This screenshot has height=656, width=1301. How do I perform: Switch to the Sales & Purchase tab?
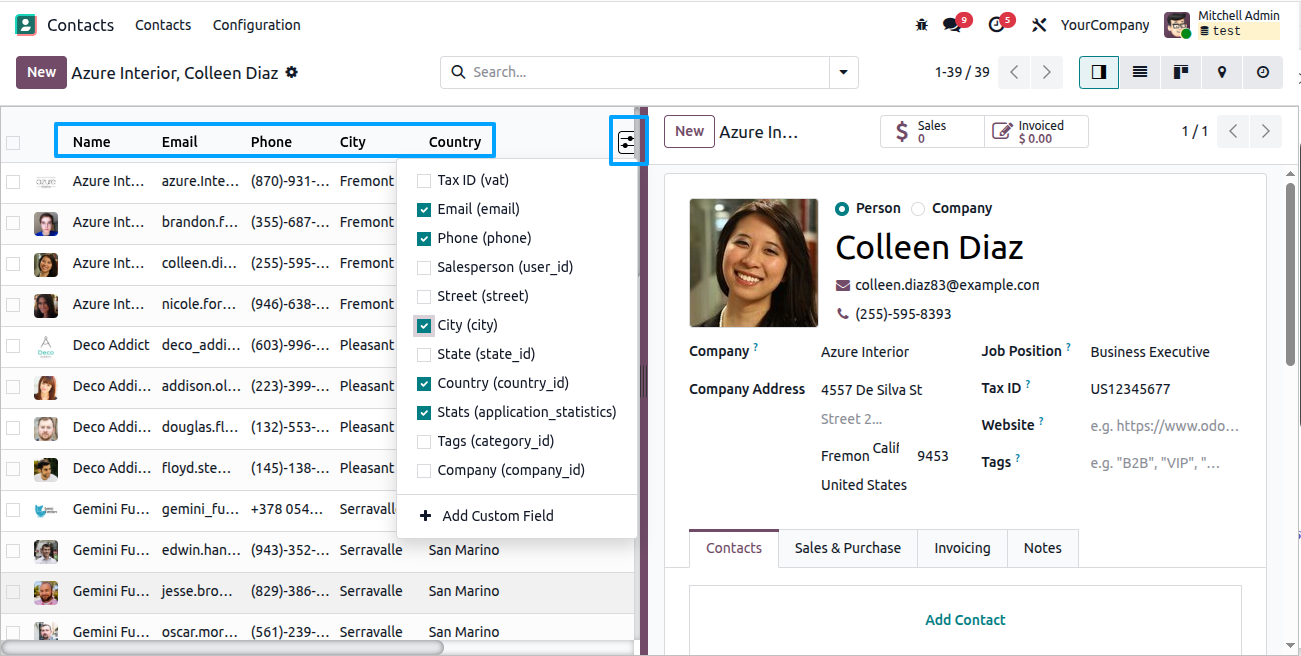point(848,548)
